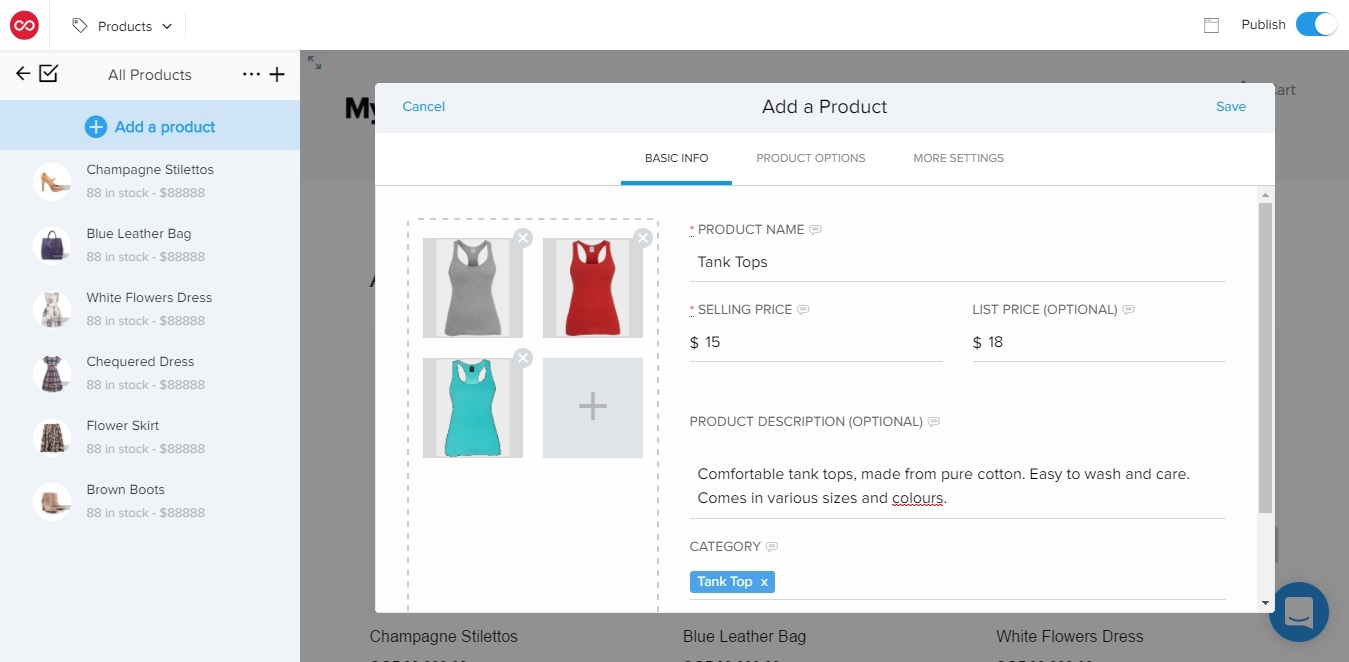Remove the Tank Top category tag
Viewport: 1349px width, 662px height.
(x=764, y=582)
